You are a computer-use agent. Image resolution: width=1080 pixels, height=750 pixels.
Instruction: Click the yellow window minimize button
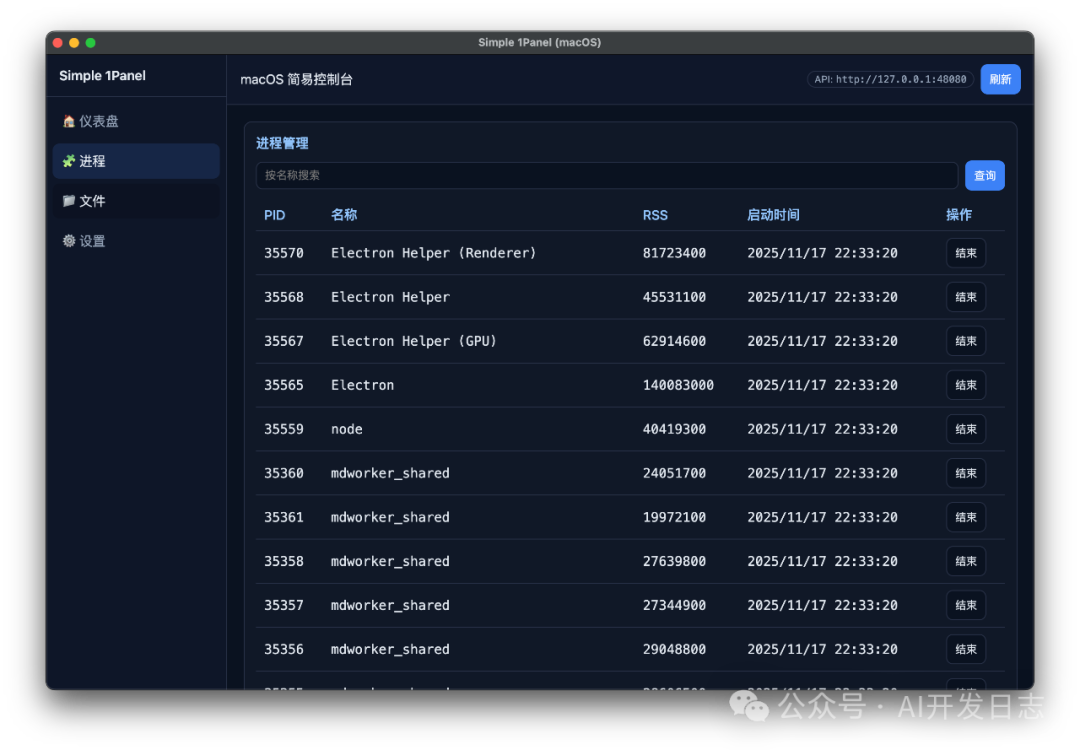coord(74,43)
